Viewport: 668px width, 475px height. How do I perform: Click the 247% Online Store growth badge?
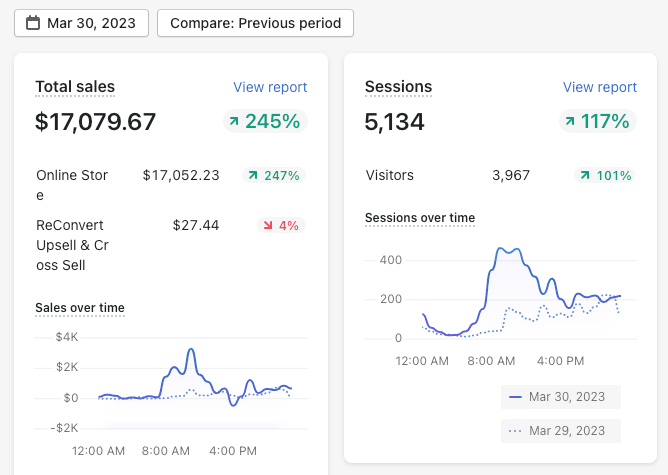(273, 175)
